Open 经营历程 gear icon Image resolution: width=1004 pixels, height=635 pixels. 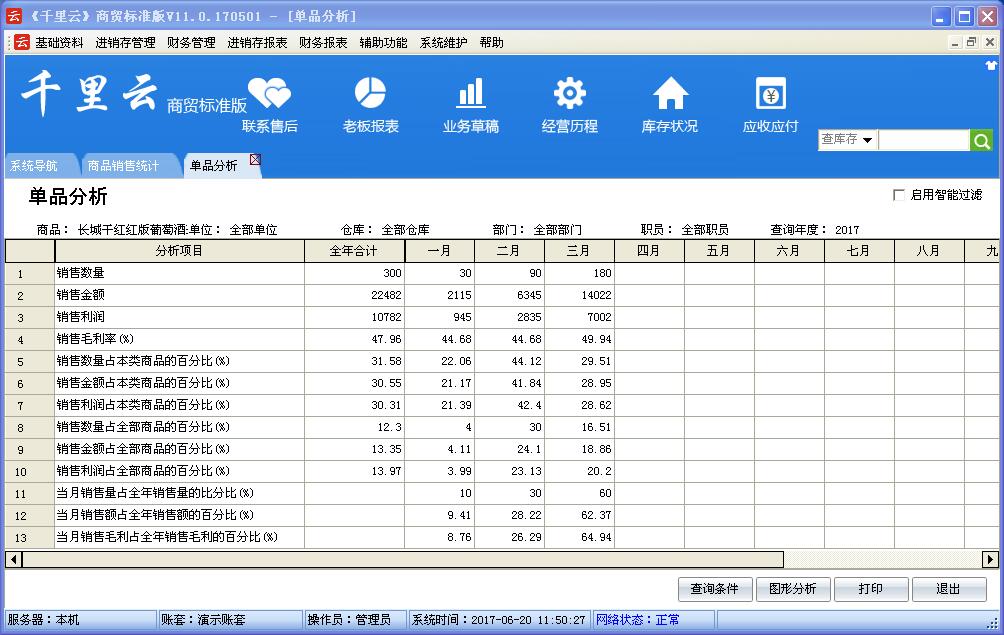pos(569,93)
